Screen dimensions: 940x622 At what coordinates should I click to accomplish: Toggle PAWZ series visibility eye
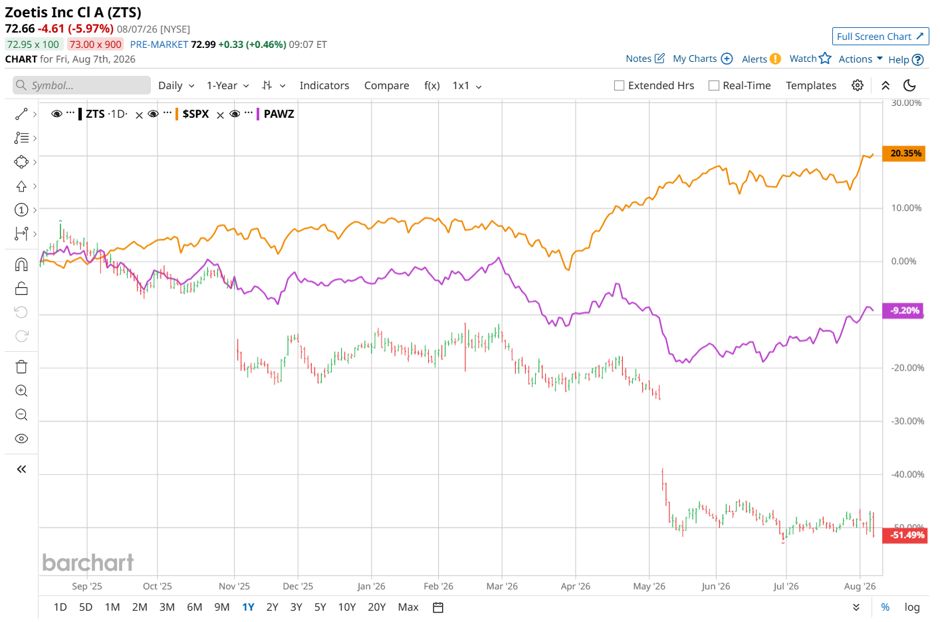(x=234, y=113)
